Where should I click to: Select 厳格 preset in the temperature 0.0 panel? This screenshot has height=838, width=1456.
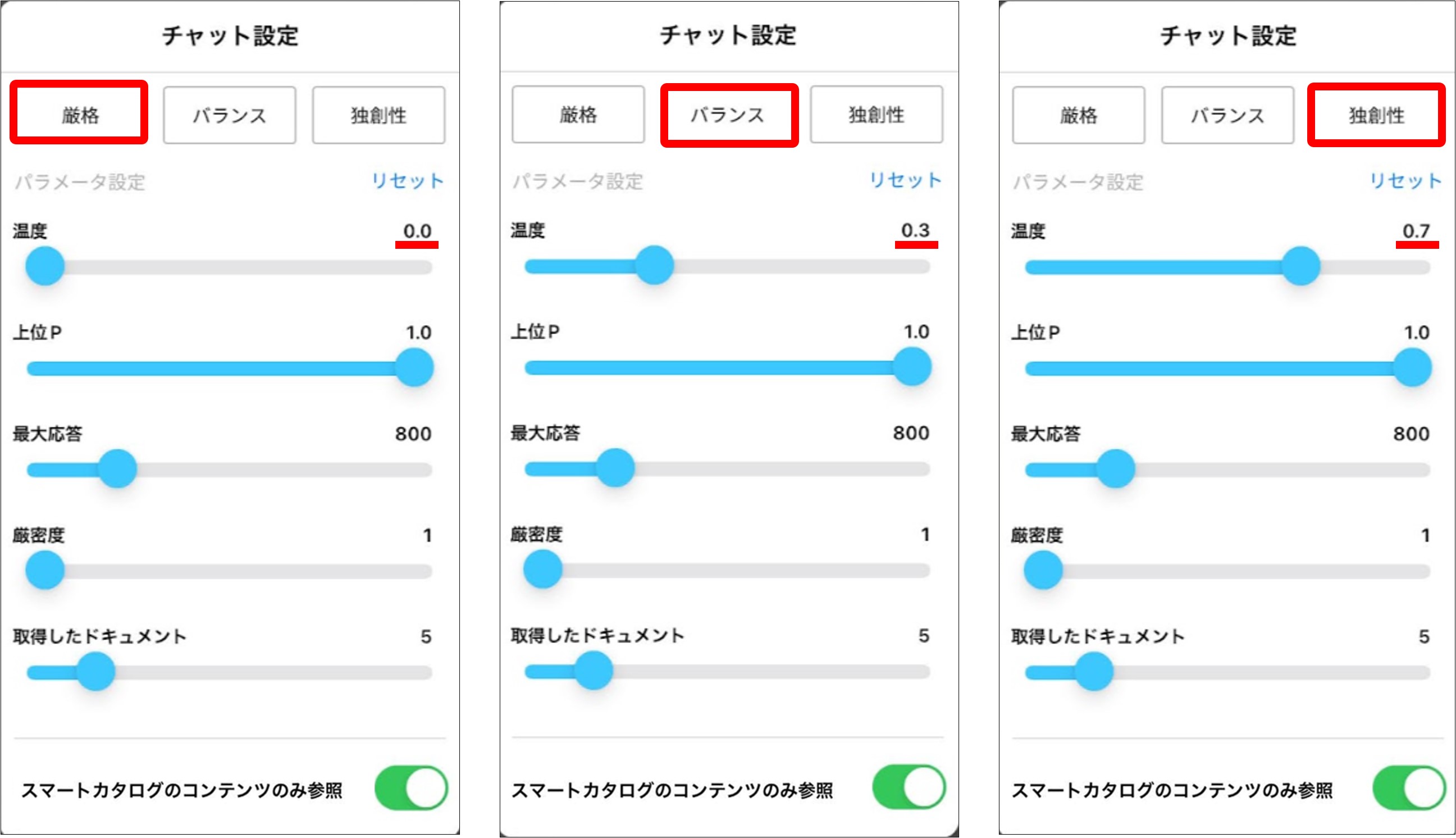pos(79,115)
